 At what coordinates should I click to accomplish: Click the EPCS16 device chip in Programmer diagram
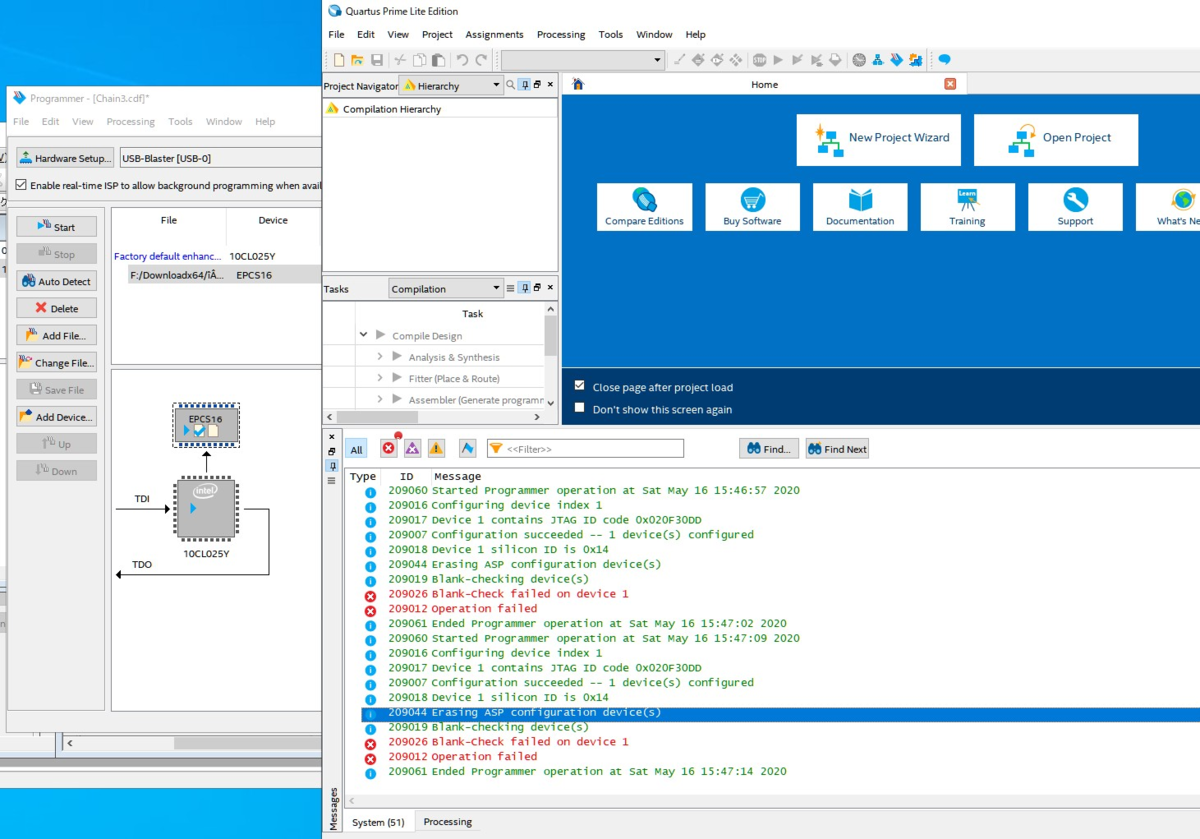point(206,426)
